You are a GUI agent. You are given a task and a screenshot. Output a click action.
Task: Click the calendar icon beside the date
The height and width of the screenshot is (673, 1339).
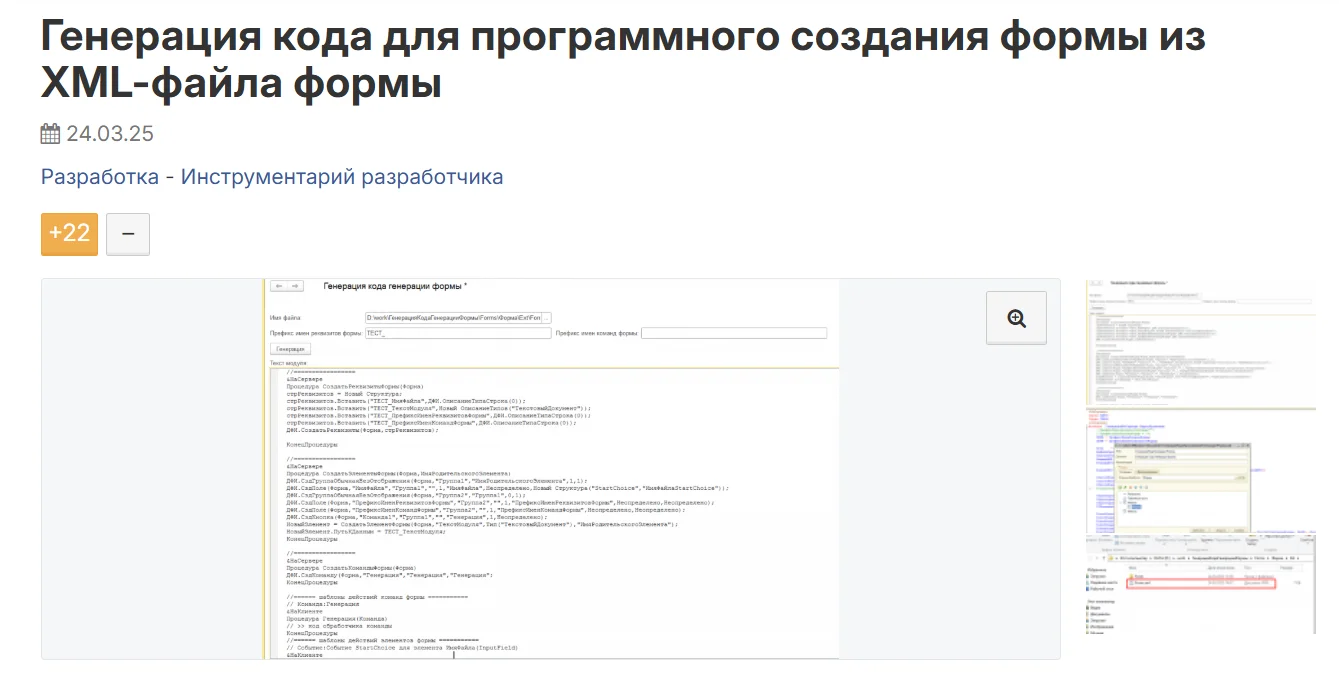pos(51,134)
